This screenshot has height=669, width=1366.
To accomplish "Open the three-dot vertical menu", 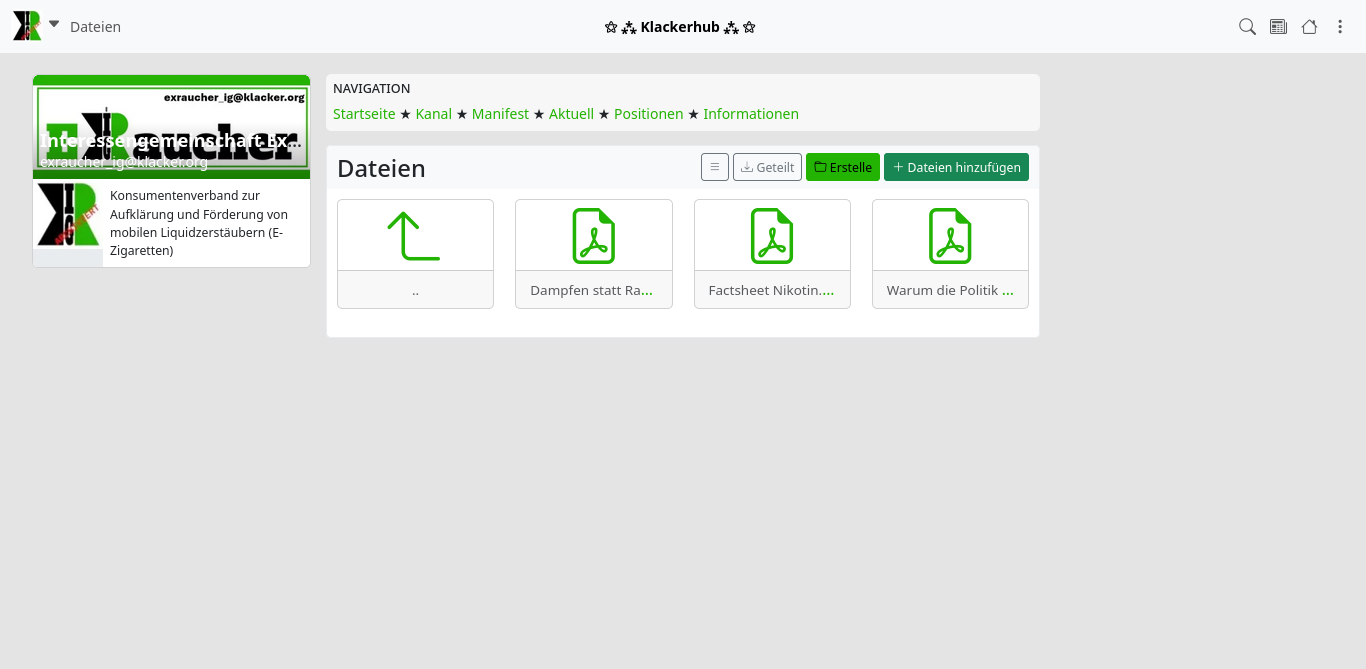I will point(1340,27).
